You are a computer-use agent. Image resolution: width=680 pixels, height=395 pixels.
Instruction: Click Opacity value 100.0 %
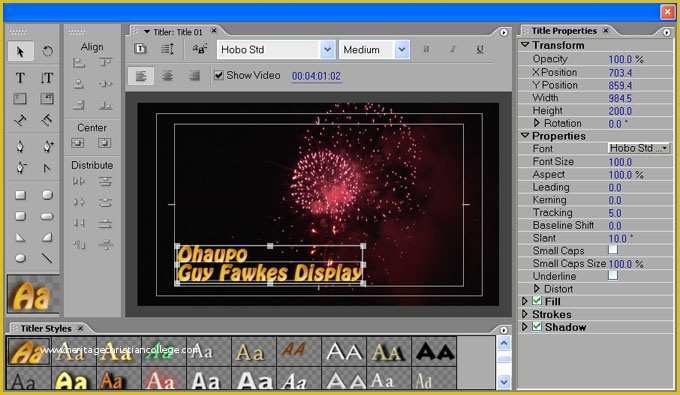(625, 59)
